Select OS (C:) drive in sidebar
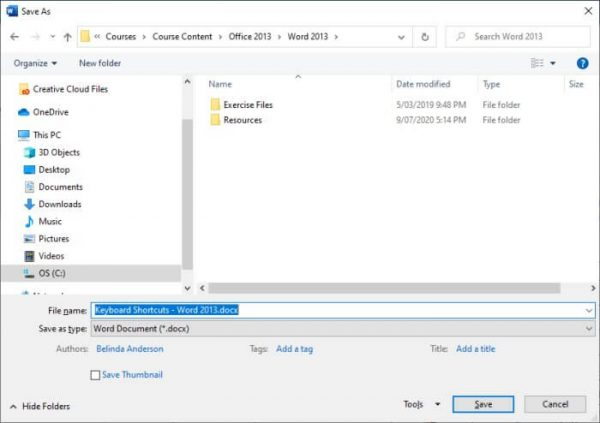This screenshot has width=600, height=423. pyautogui.click(x=91, y=273)
